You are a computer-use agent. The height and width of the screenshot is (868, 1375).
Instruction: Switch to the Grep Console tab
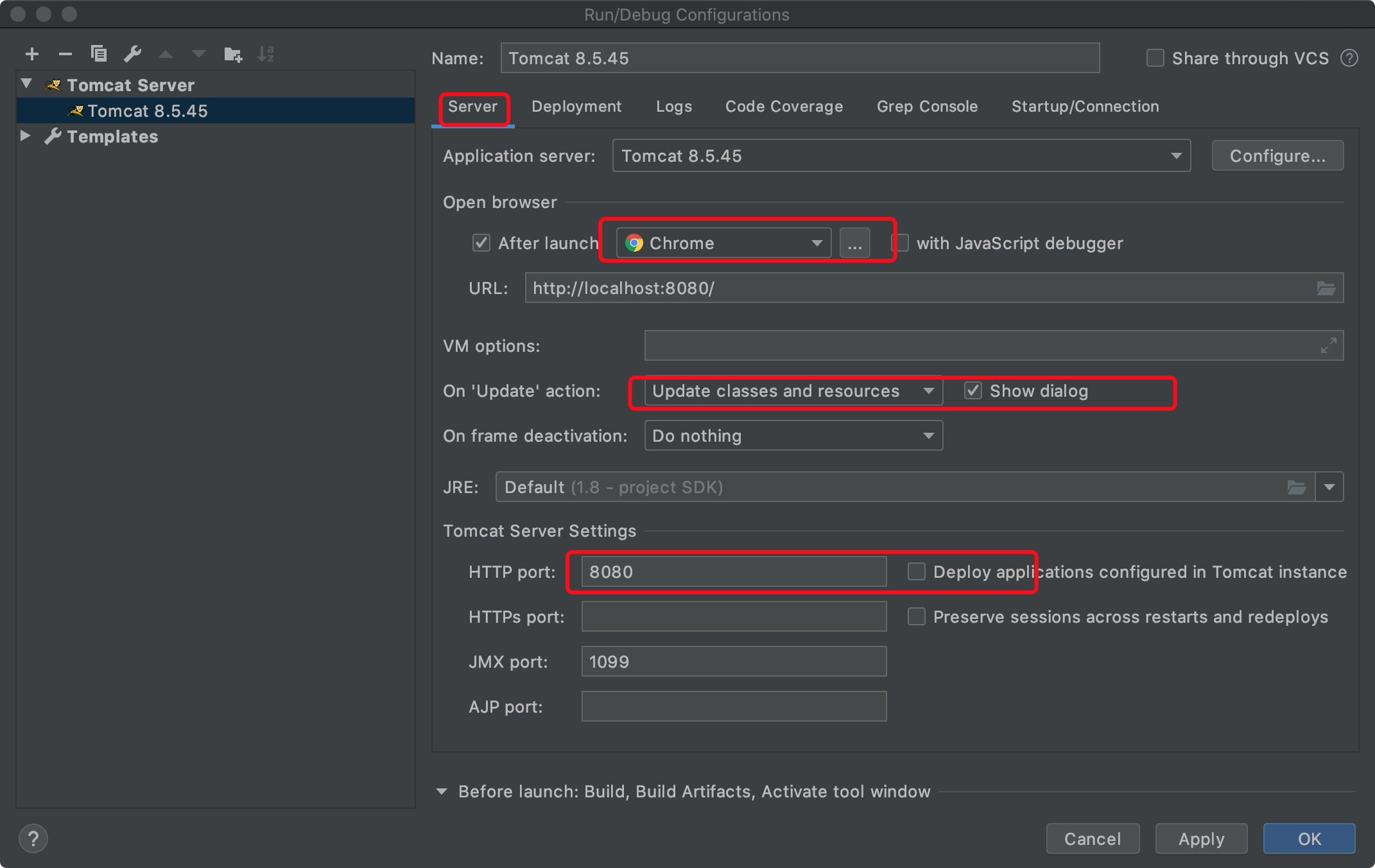pyautogui.click(x=927, y=107)
